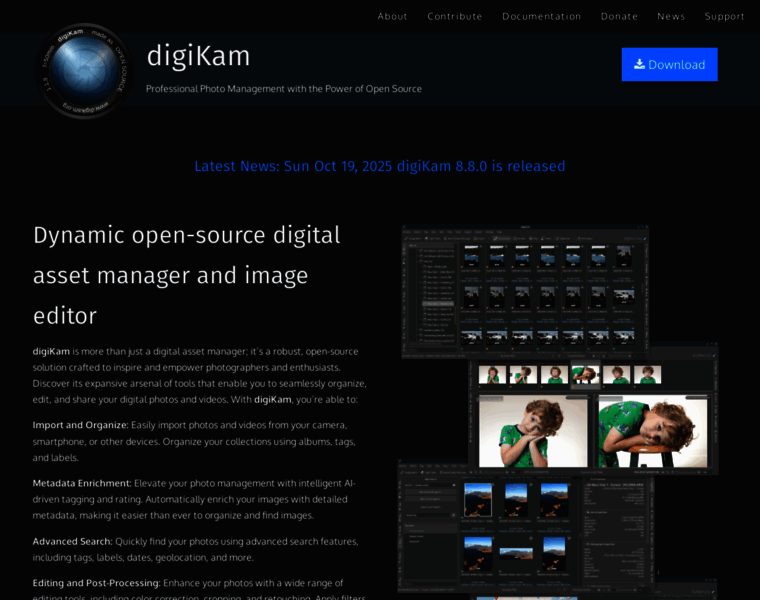Click the 'Metadata Enrichment:' label
This screenshot has width=760, height=600.
pos(82,483)
